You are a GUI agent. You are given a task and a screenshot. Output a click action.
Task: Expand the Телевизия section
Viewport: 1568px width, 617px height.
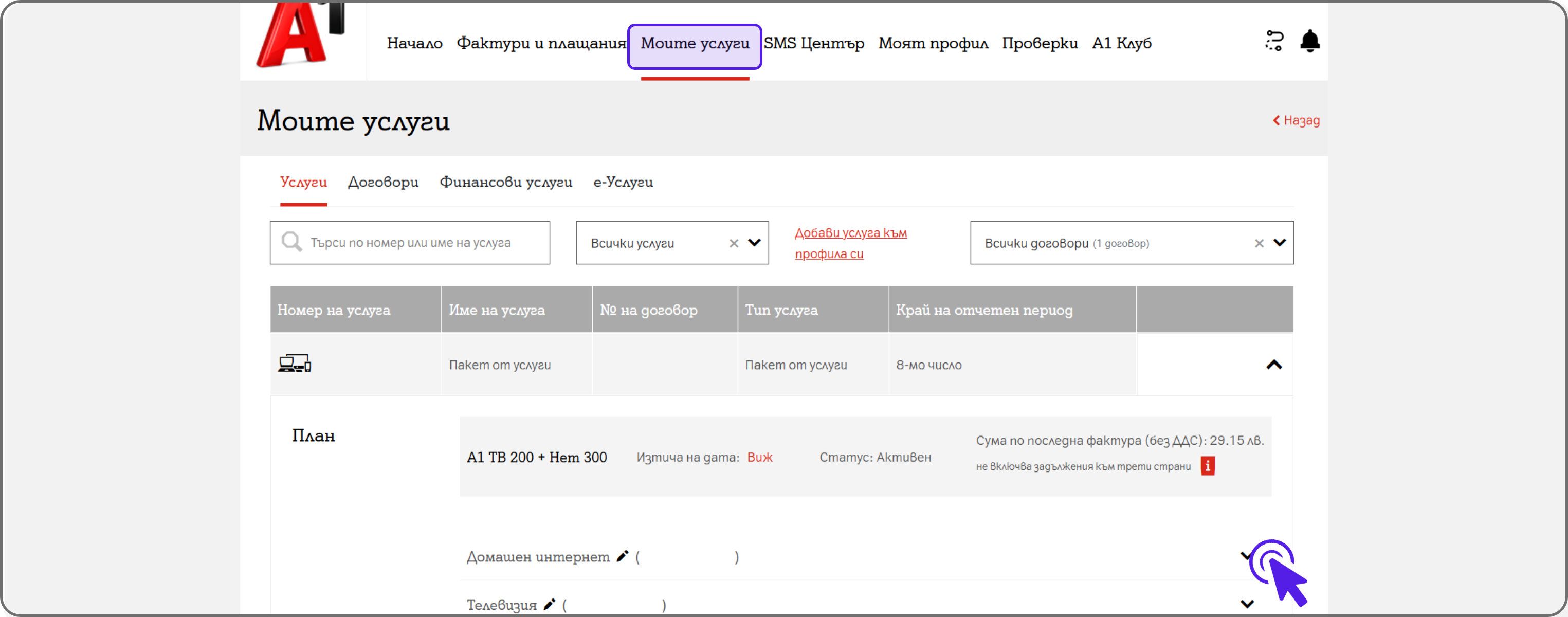[x=1247, y=604]
